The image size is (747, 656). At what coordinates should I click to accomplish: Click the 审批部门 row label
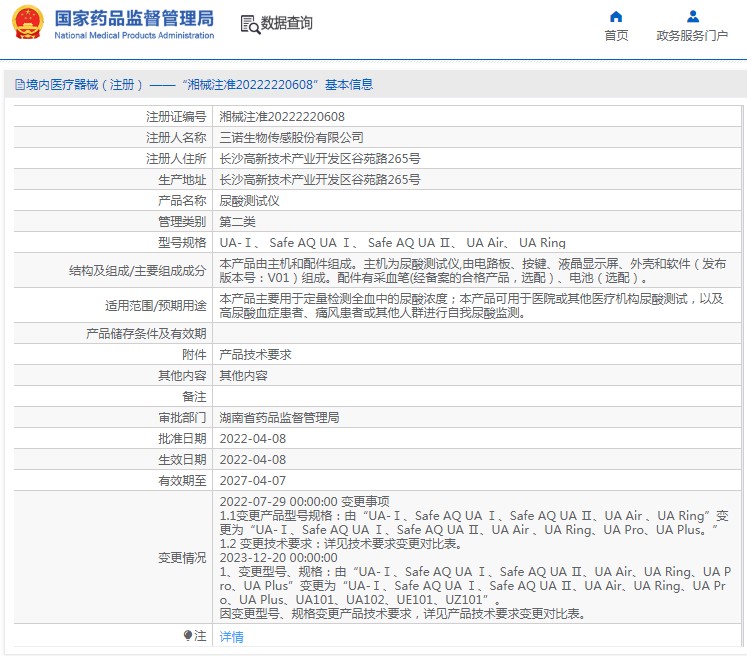click(x=182, y=418)
